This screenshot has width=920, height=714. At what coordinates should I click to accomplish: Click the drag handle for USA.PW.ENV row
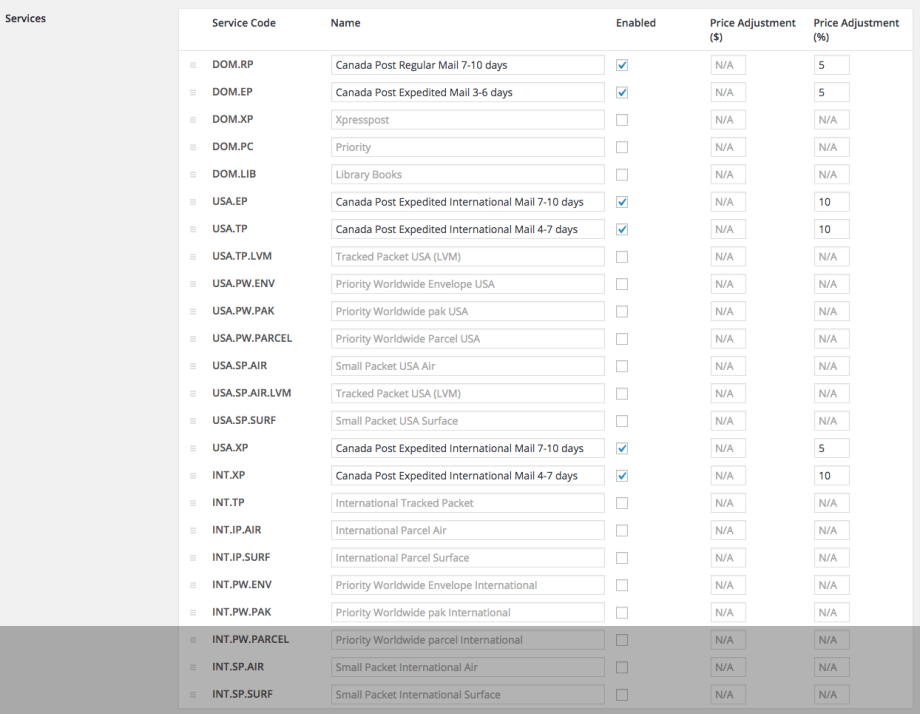[x=193, y=284]
